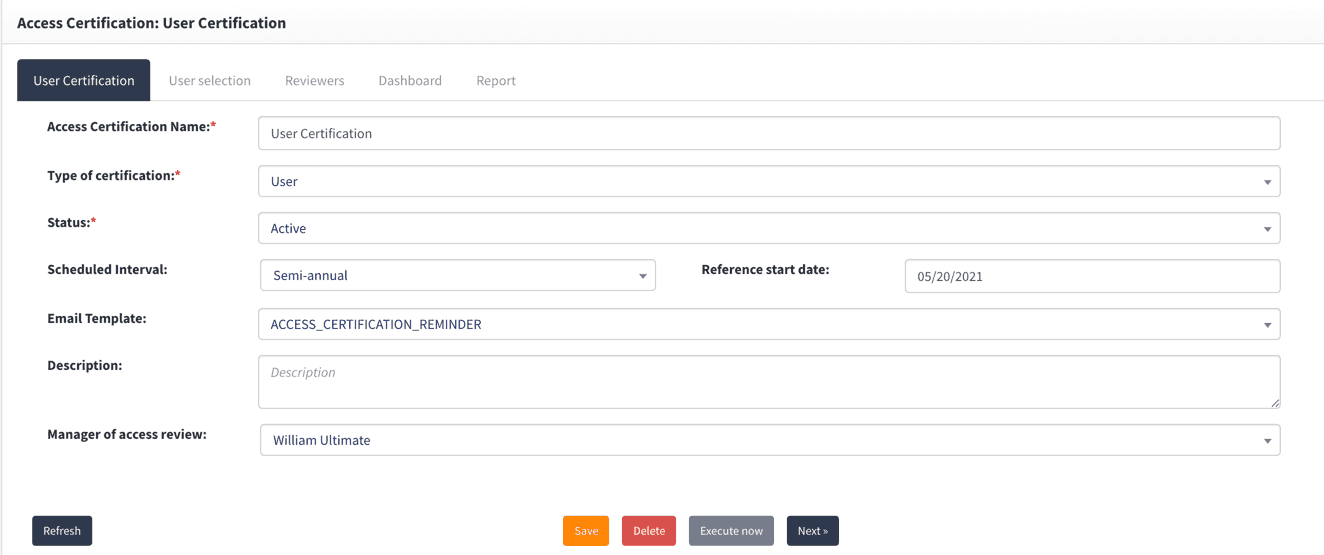1324x555 pixels.
Task: Open the Type of certification dropdown
Action: 768,181
